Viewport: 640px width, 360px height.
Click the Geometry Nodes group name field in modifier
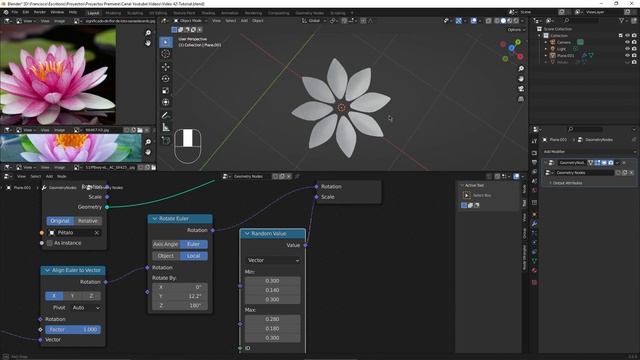(584, 173)
